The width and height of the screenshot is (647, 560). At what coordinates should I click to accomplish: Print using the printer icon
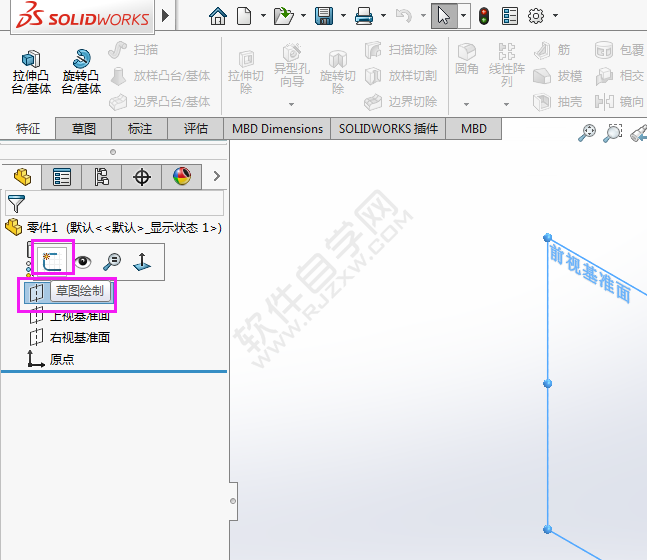[364, 16]
